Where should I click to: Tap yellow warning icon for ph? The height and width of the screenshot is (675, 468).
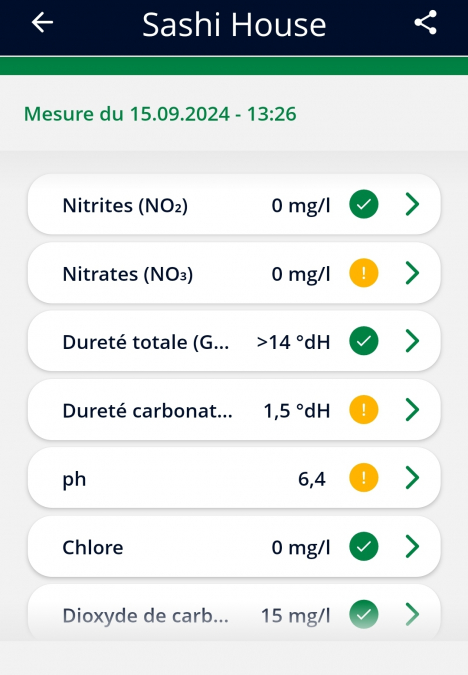[364, 478]
